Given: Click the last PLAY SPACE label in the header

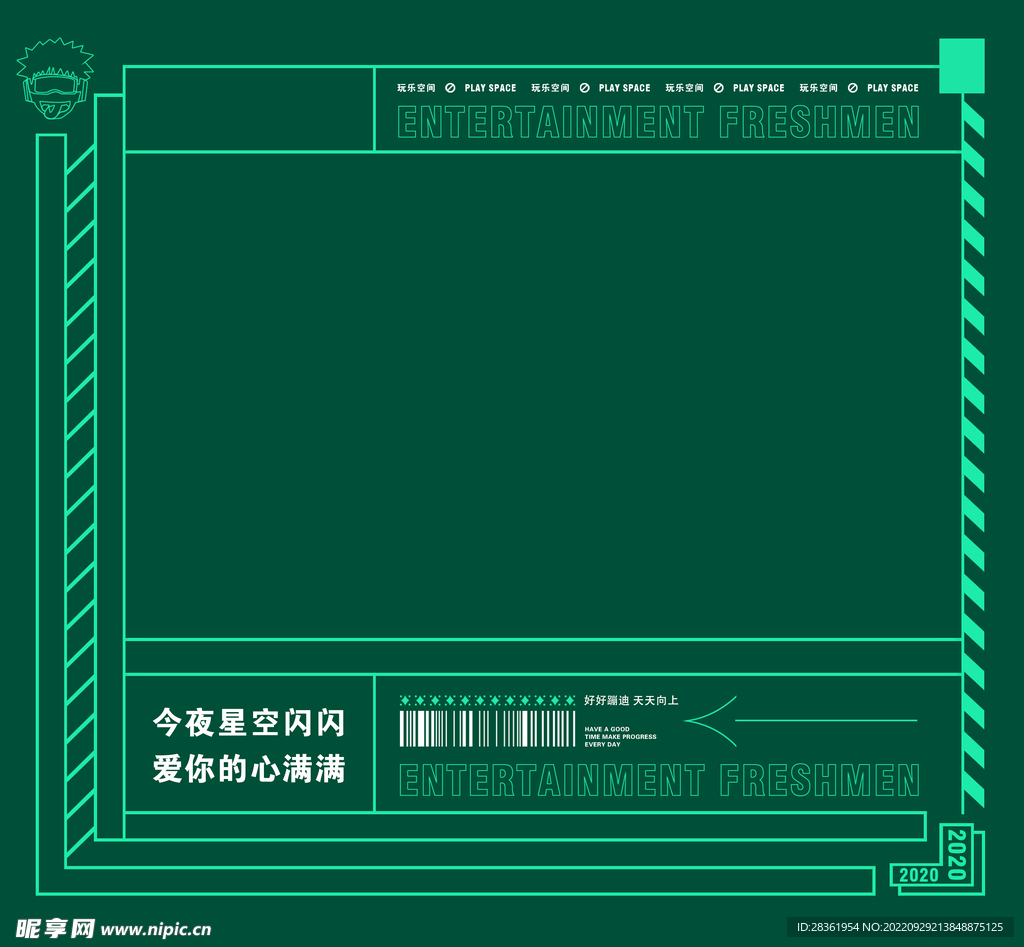Looking at the screenshot, I should pyautogui.click(x=892, y=88).
